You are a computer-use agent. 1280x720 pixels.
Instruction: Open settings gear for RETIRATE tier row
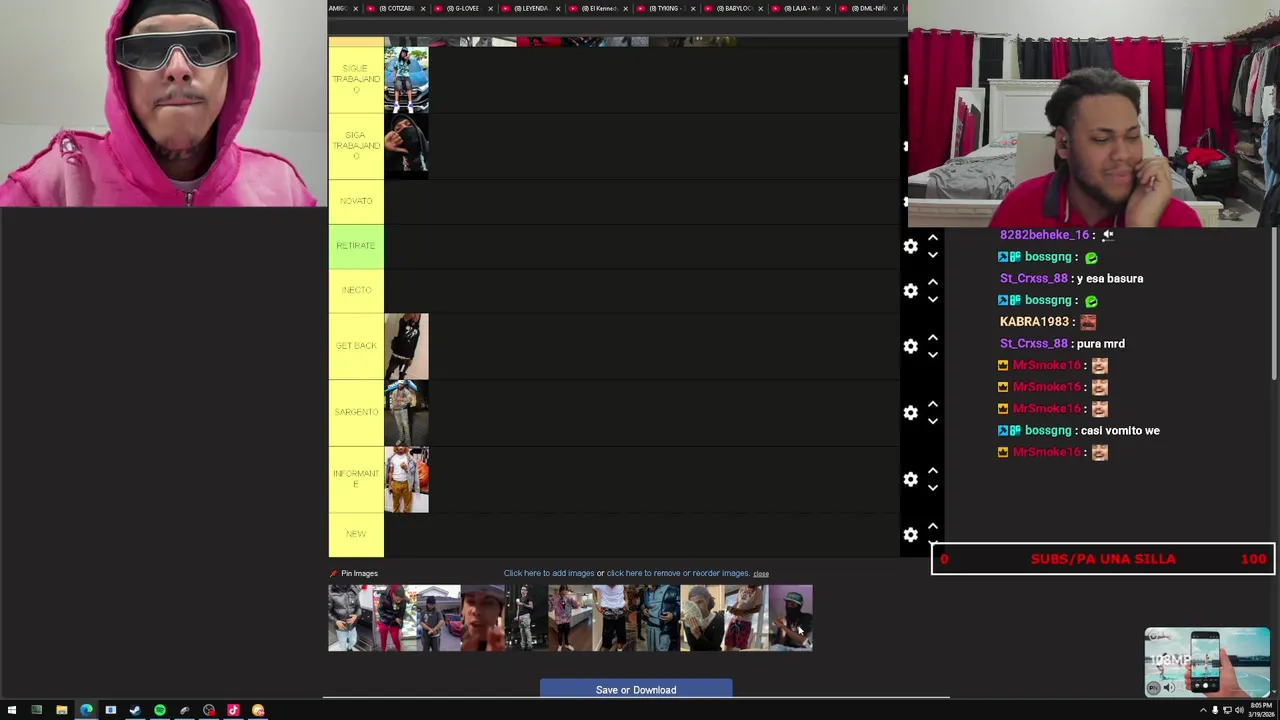tap(910, 246)
